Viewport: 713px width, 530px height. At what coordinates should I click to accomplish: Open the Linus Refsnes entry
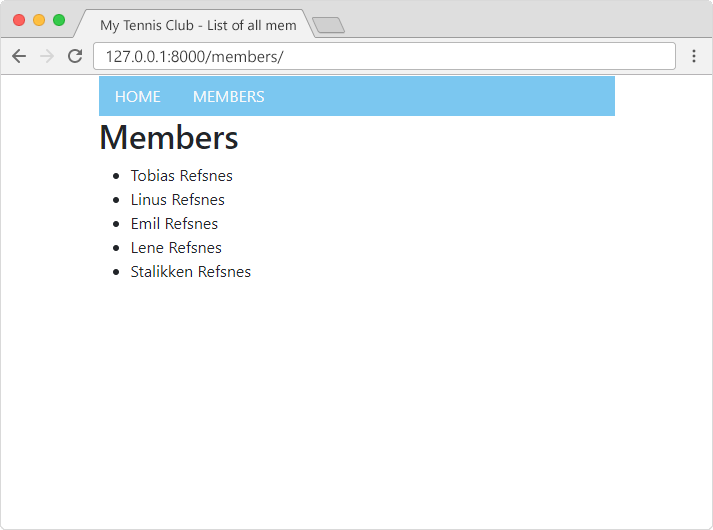click(x=177, y=200)
